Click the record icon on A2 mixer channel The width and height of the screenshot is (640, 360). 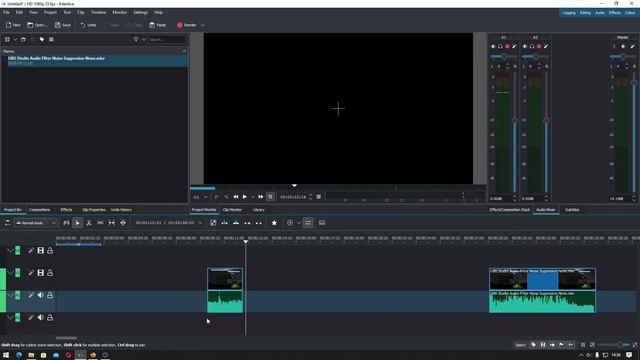click(539, 47)
